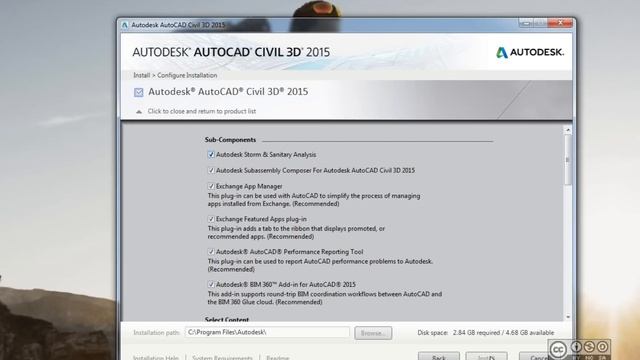This screenshot has width=640, height=360.
Task: Toggle AutoCAD Performance Reporting Tool checkbox
Action: (211, 252)
